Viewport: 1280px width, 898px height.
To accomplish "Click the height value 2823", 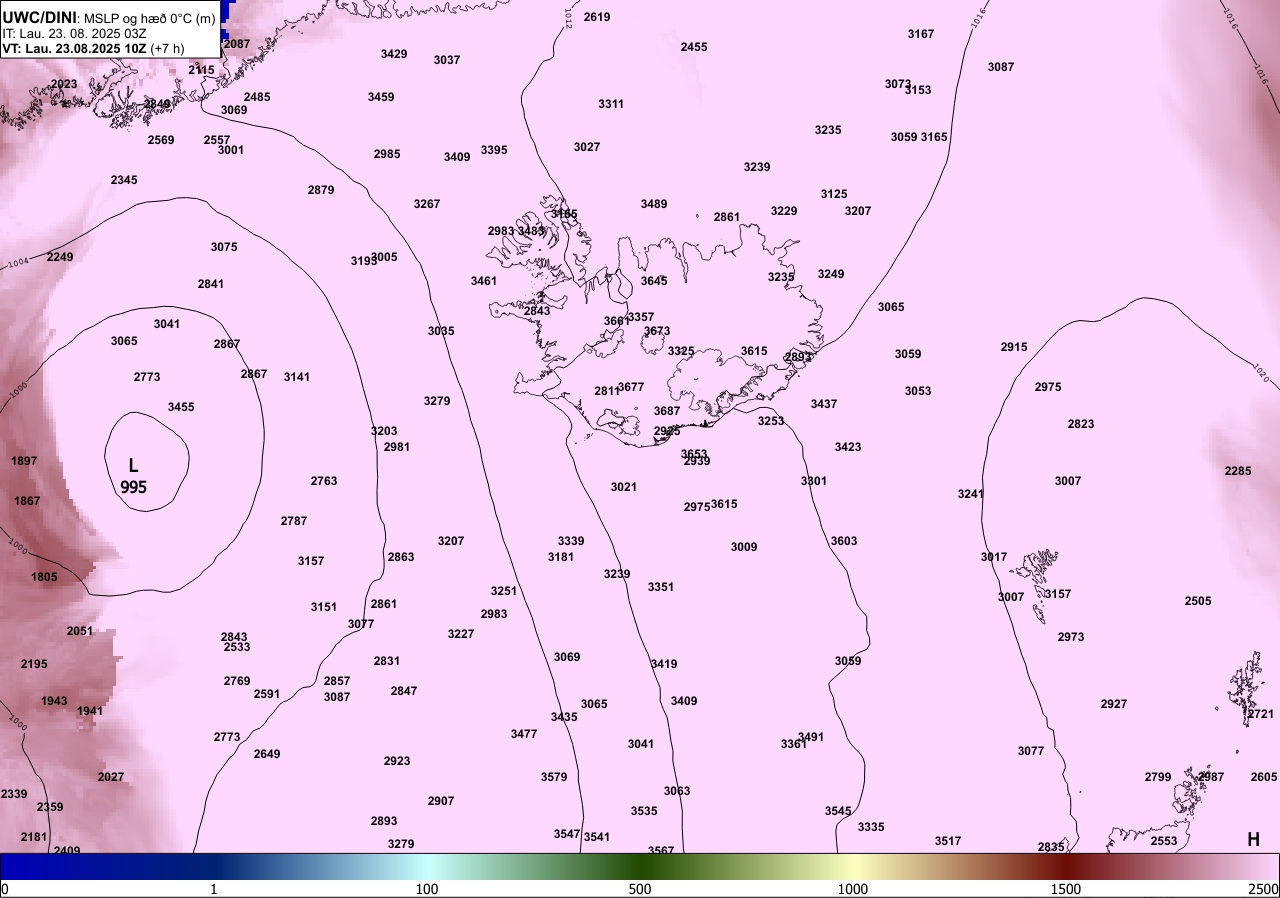I will point(1081,424).
